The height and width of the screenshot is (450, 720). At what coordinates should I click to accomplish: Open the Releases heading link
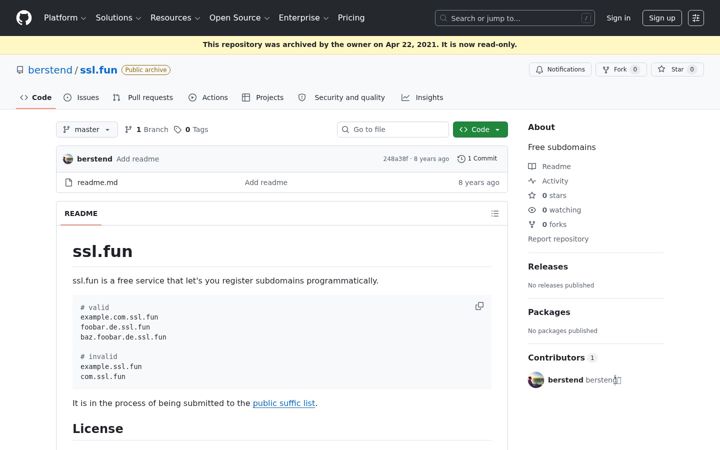tap(548, 267)
